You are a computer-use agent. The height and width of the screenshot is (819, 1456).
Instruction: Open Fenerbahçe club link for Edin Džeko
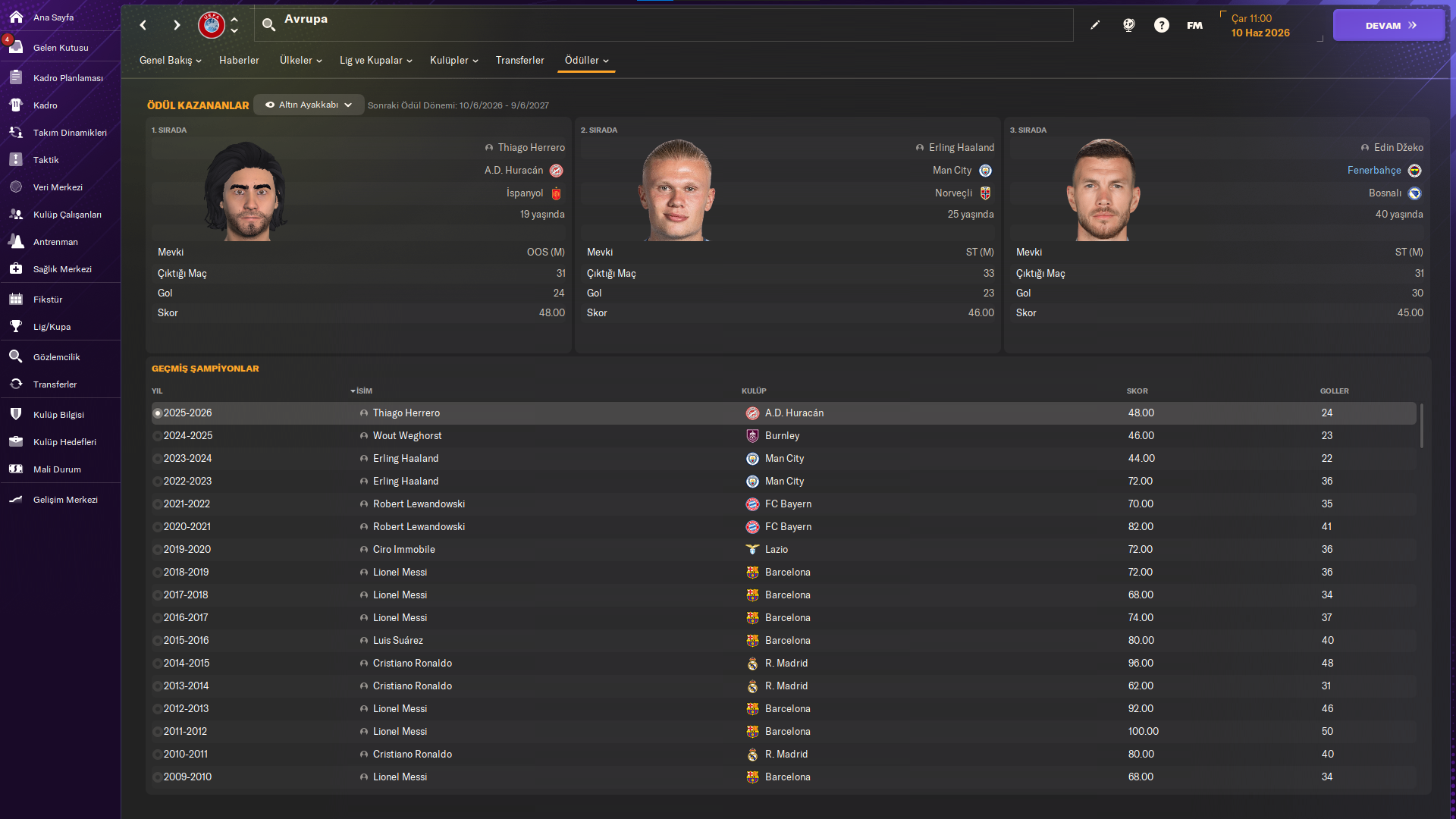(x=1373, y=171)
